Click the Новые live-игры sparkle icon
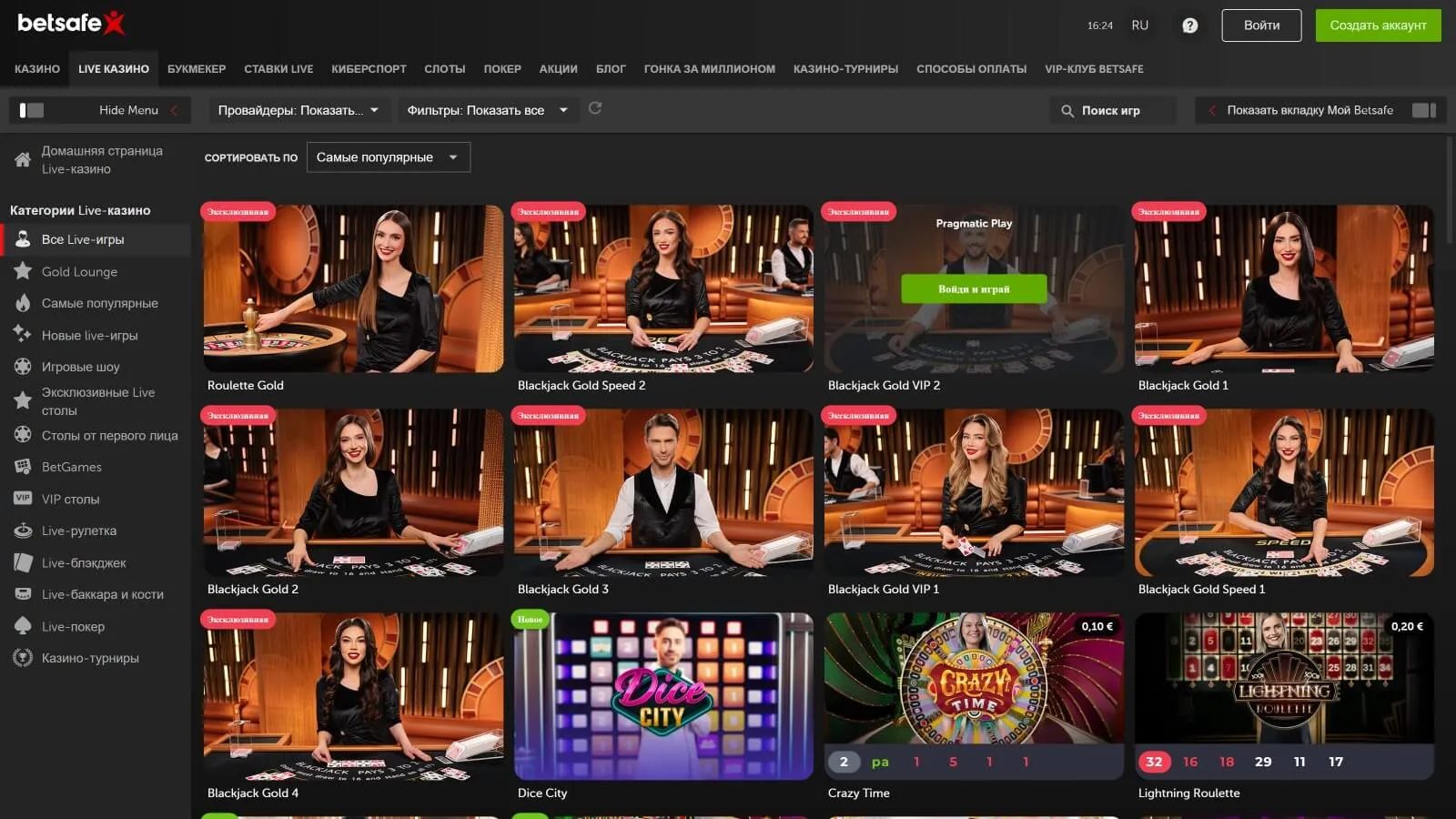This screenshot has width=1456, height=819. tap(23, 335)
